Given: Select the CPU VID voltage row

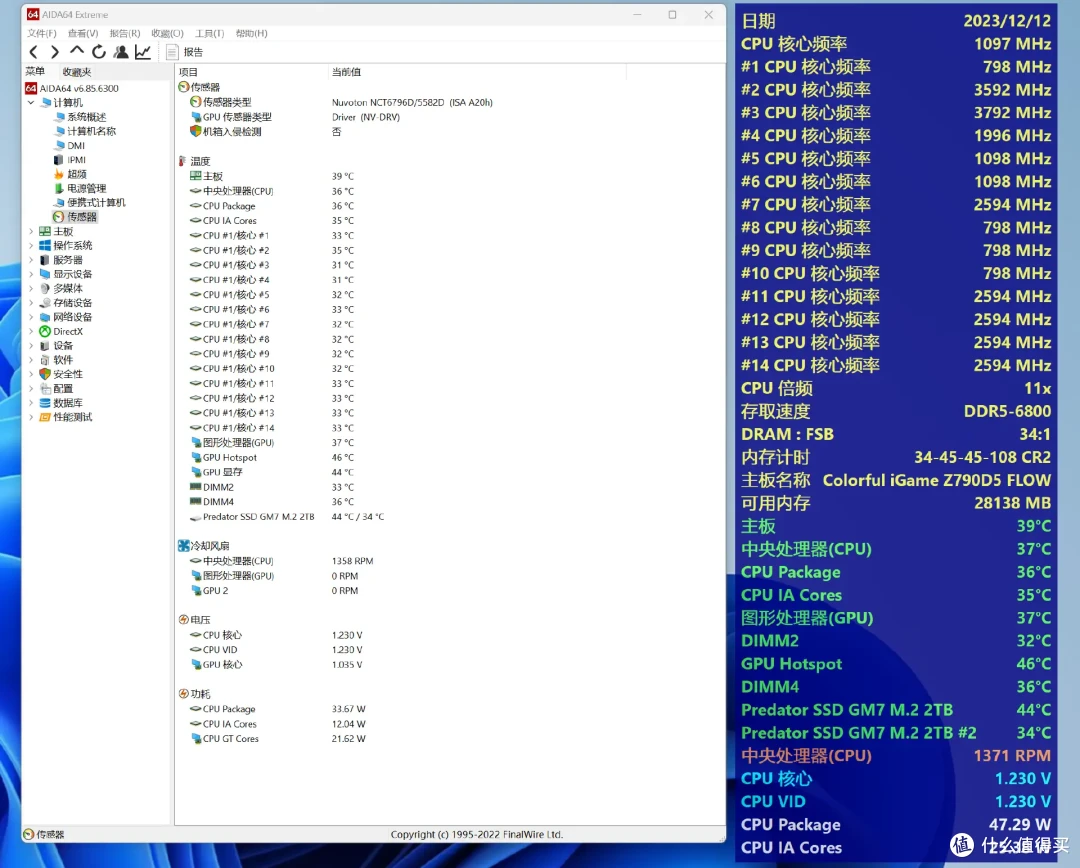Looking at the screenshot, I should tap(276, 650).
